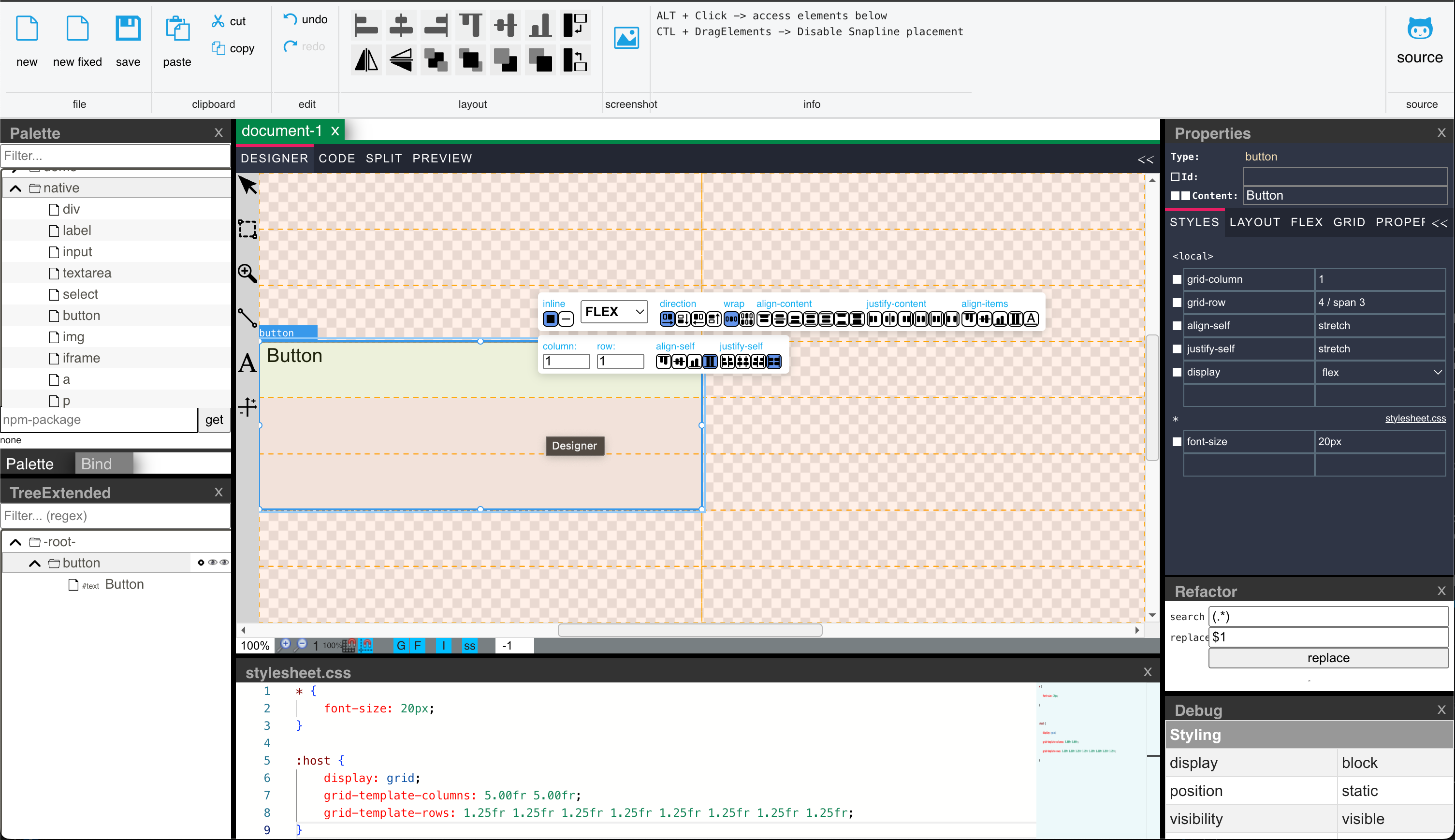Click zoom-in magnifier in designer status bar
The height and width of the screenshot is (840, 1455).
click(x=285, y=645)
